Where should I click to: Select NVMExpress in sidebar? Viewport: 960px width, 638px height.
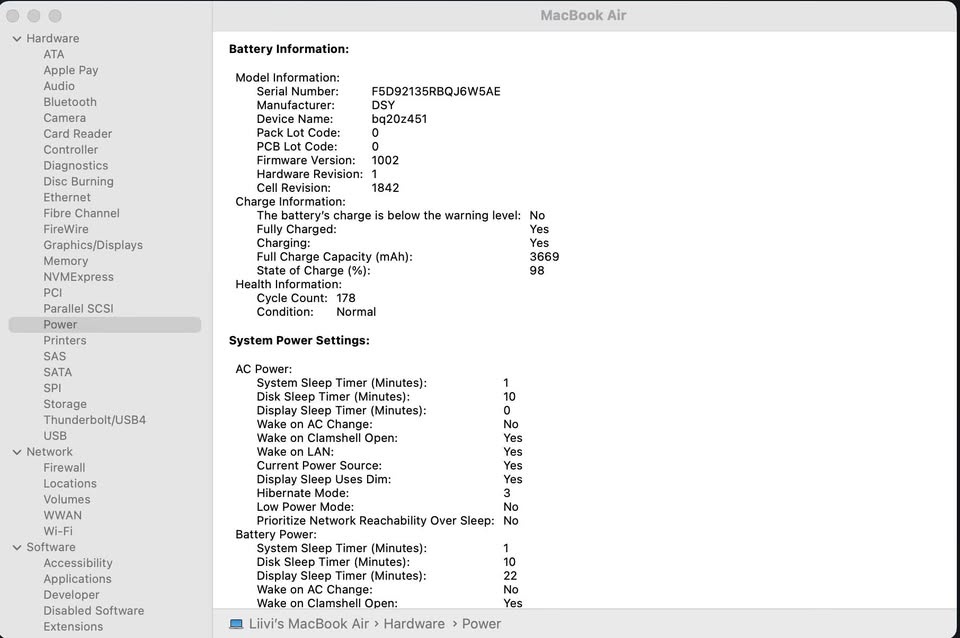point(78,277)
